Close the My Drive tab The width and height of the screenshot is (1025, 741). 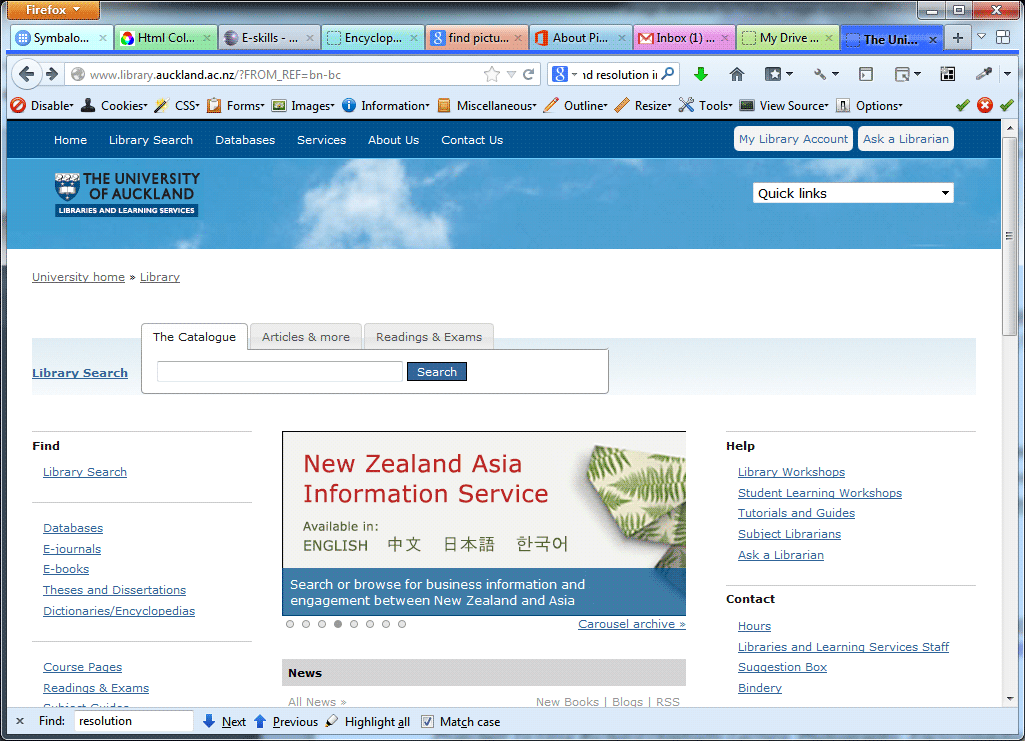829,38
